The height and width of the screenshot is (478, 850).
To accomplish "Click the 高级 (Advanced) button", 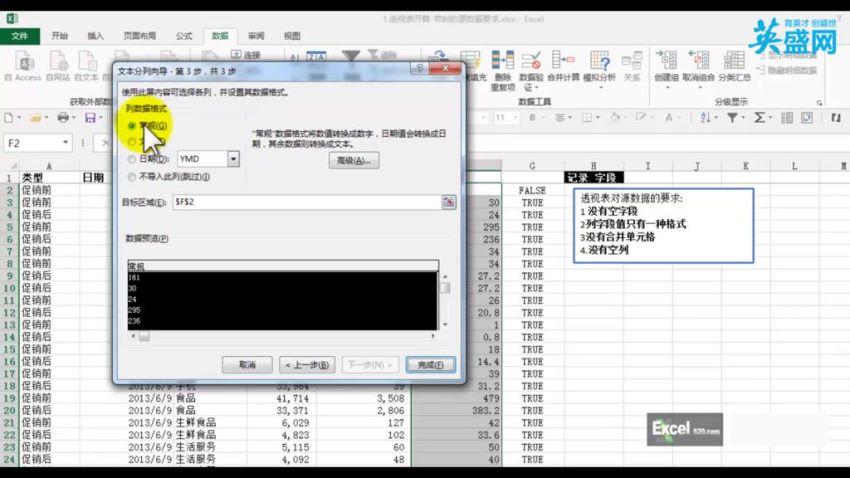I will [354, 160].
